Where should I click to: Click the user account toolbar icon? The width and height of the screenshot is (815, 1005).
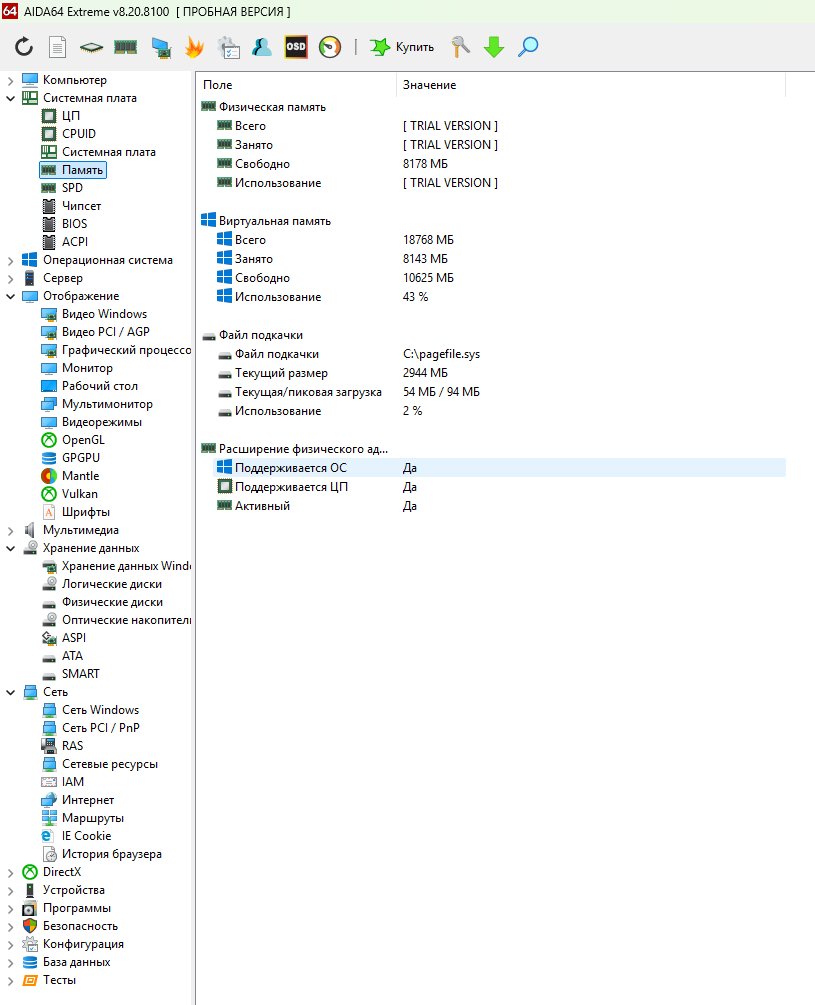261,47
